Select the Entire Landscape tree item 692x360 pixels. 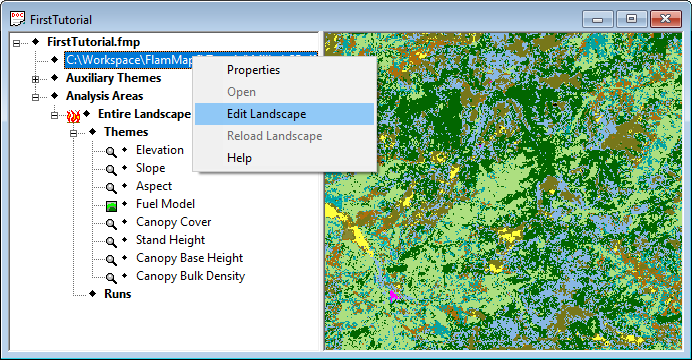tap(144, 114)
